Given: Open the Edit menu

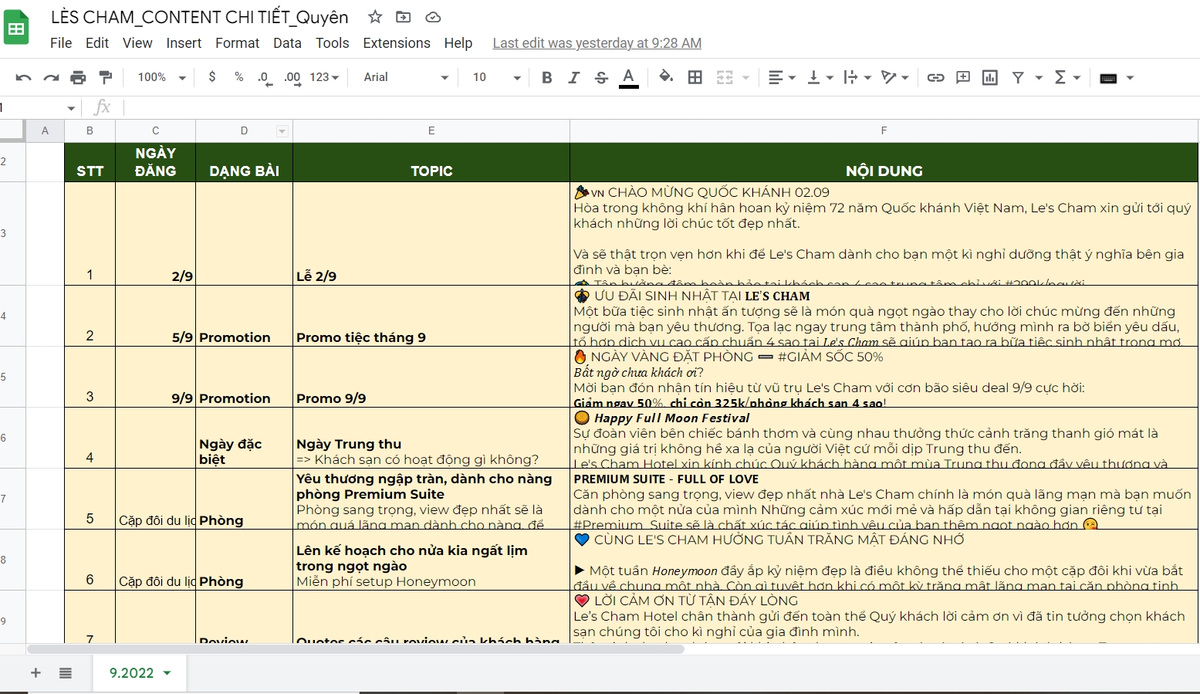Looking at the screenshot, I should coord(97,43).
